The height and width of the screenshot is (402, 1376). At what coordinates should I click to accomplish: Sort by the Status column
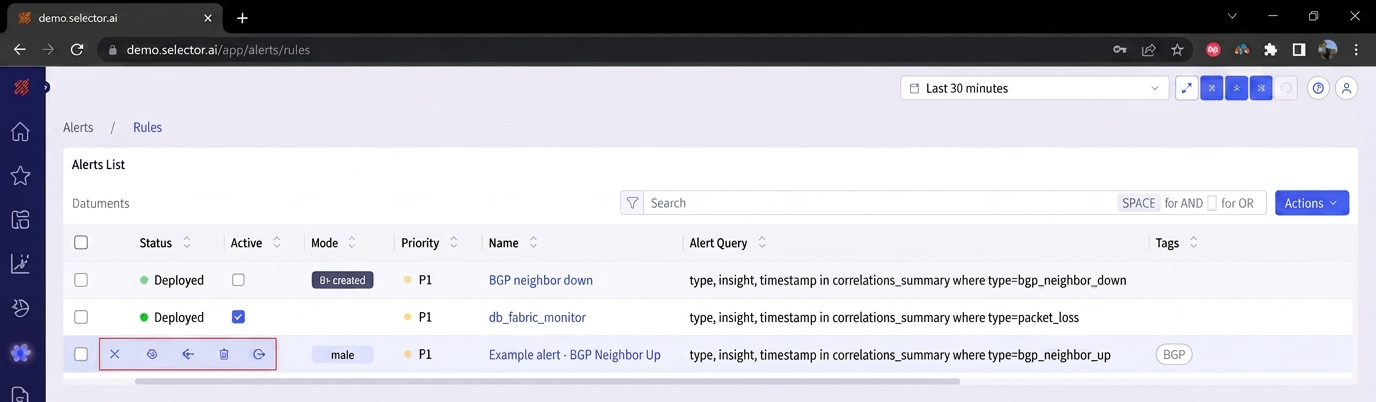[186, 243]
